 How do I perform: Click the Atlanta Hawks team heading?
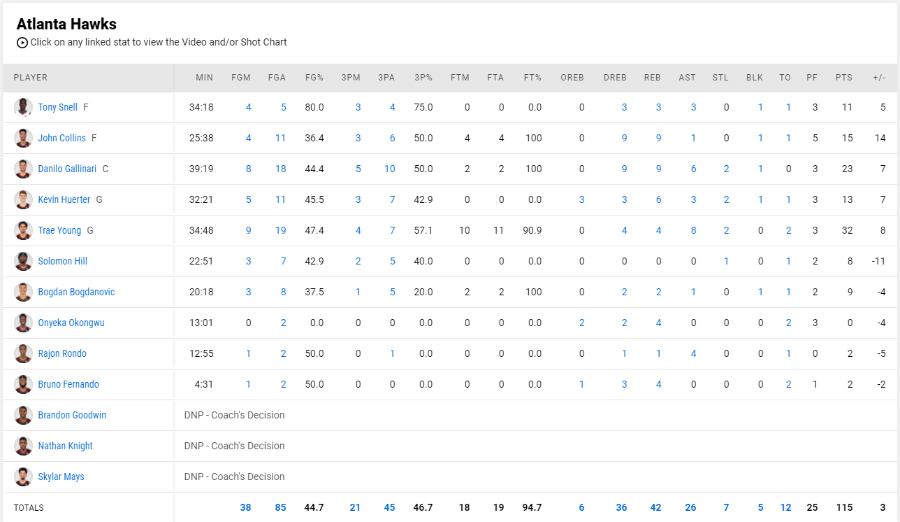67,24
